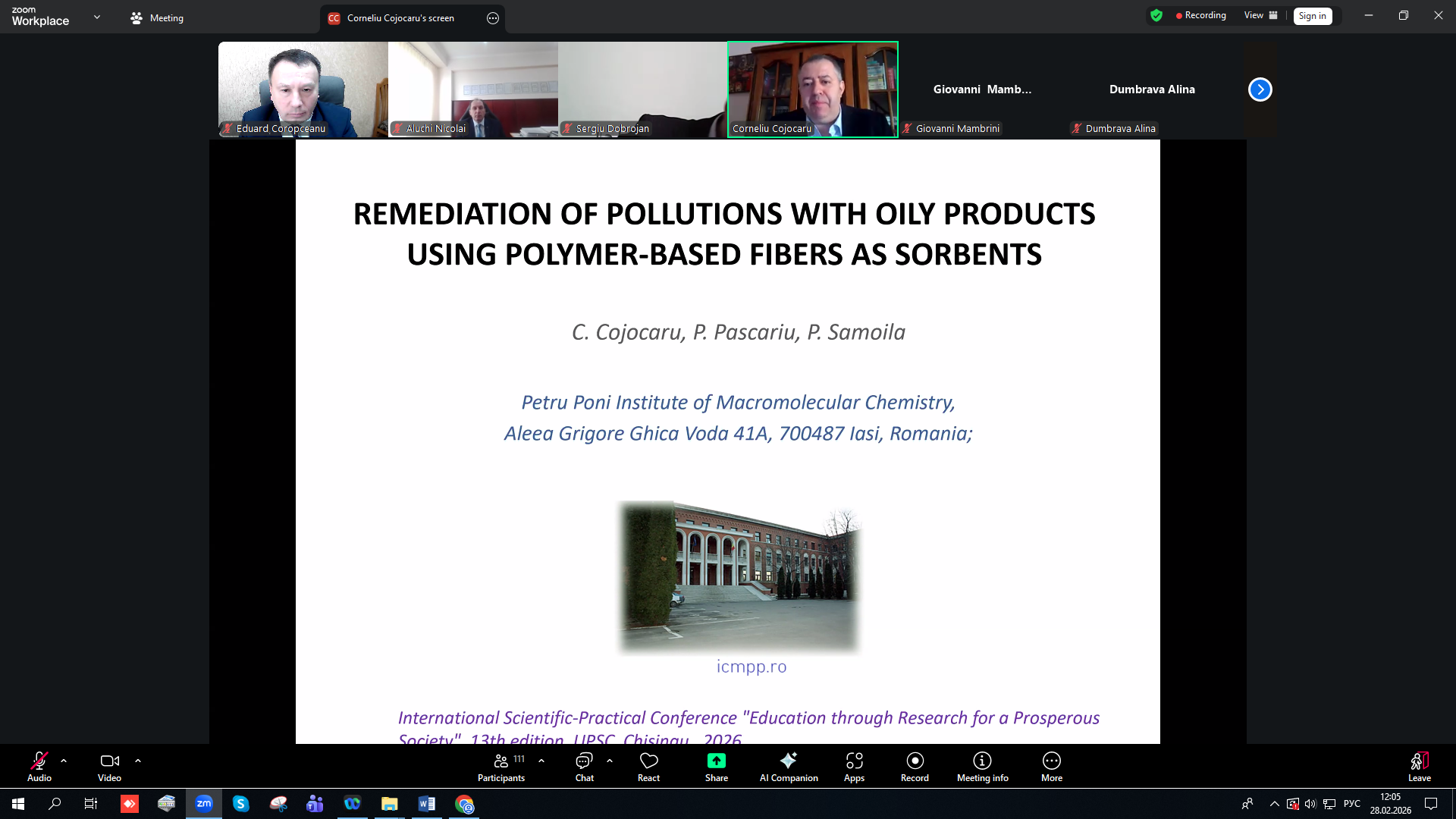Expand the participants options caret
Screen dimensions: 1456x819
(x=541, y=761)
